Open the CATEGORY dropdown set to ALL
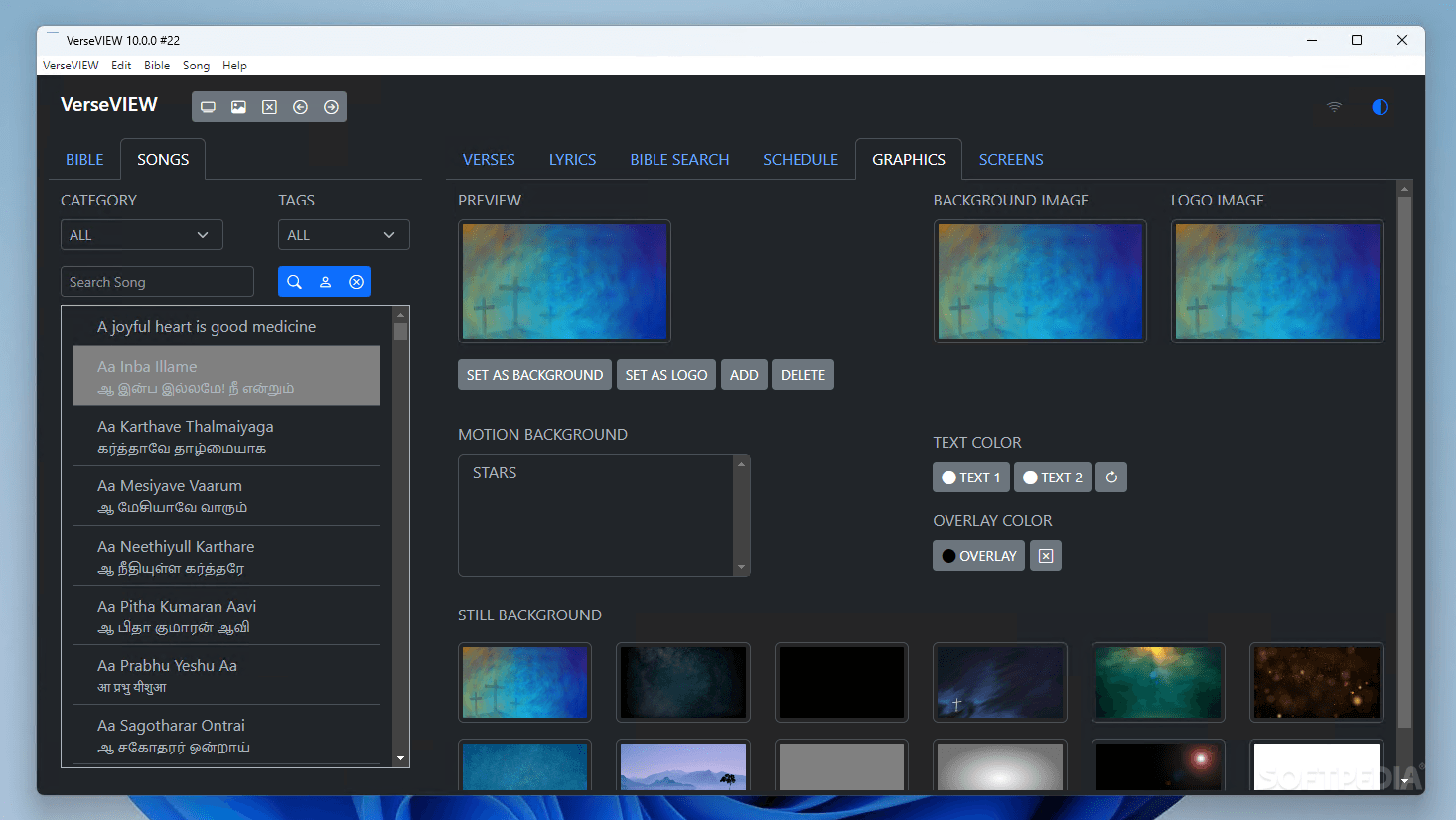The height and width of the screenshot is (820, 1456). coord(142,235)
